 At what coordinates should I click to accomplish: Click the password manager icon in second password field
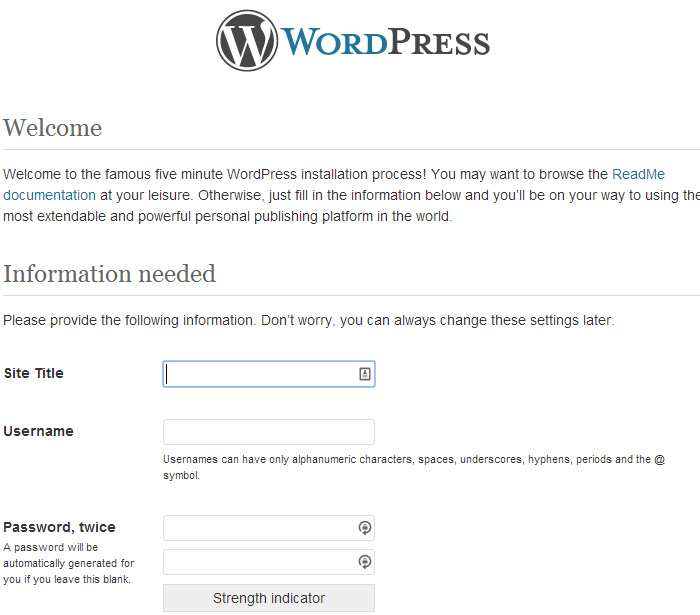[365, 562]
